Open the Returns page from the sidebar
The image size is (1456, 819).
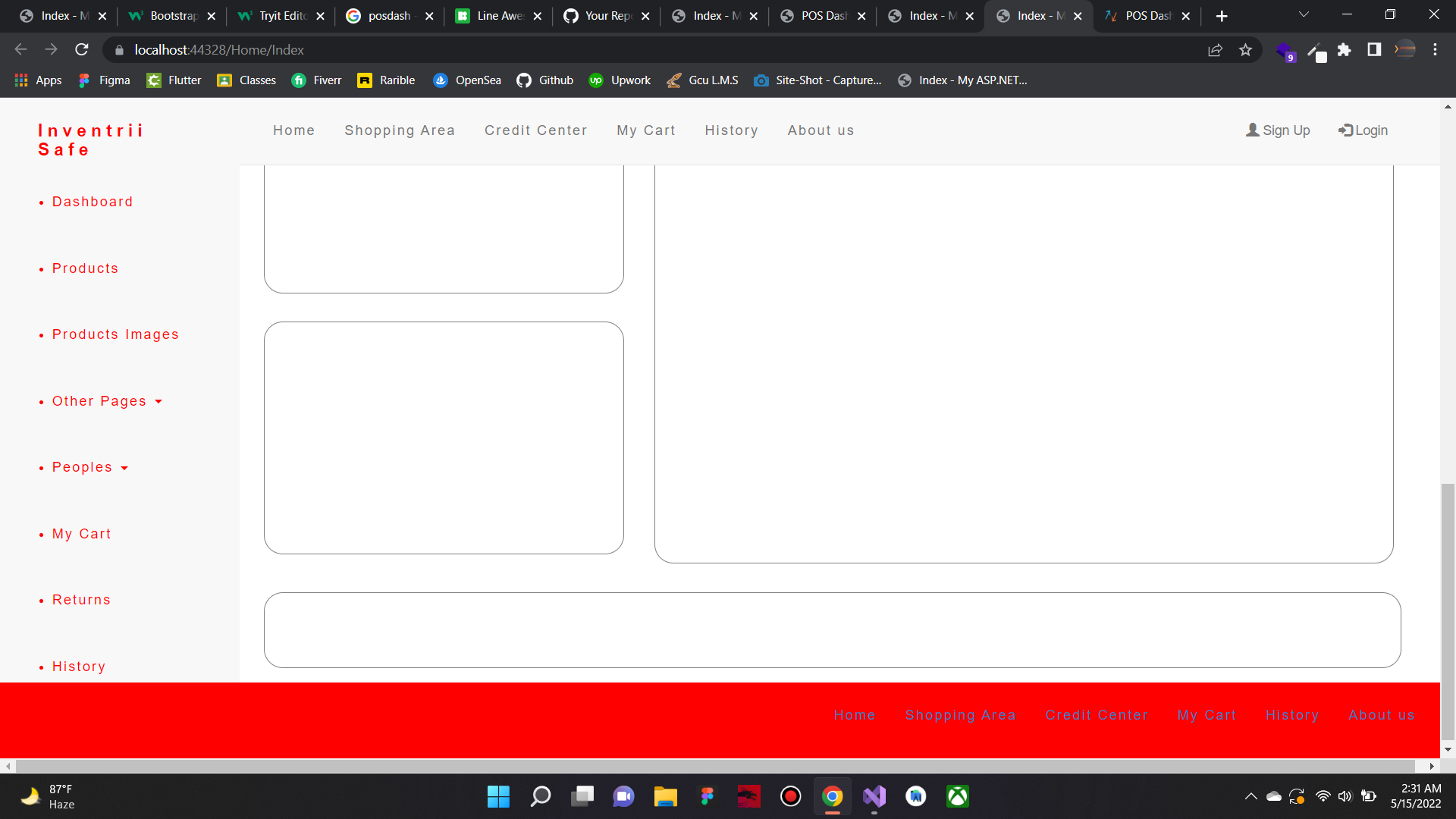(x=81, y=599)
